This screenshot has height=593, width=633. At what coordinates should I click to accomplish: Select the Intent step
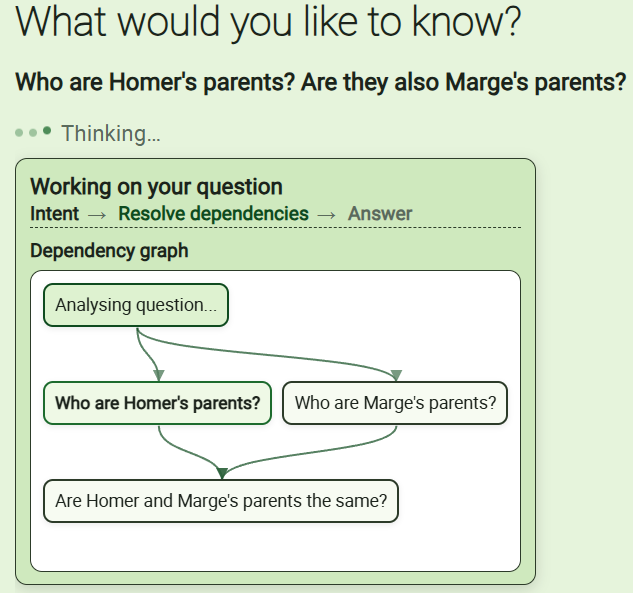[54, 213]
